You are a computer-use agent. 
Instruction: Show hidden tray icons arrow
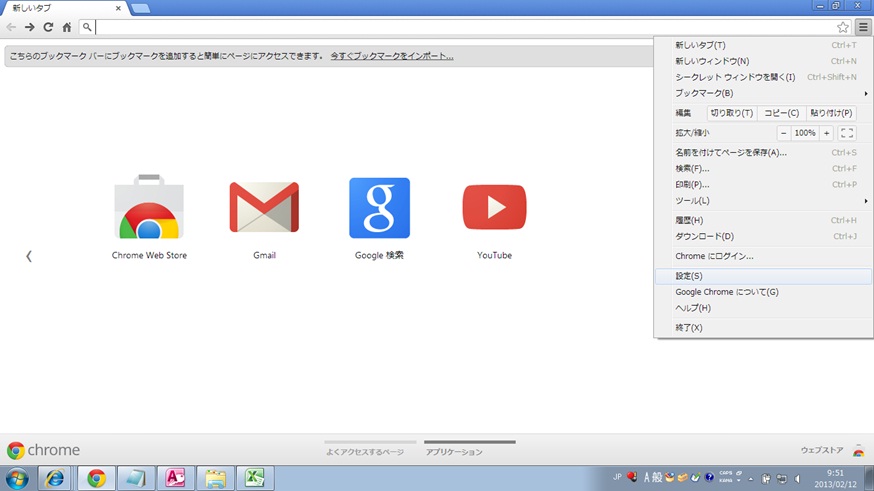click(x=751, y=479)
